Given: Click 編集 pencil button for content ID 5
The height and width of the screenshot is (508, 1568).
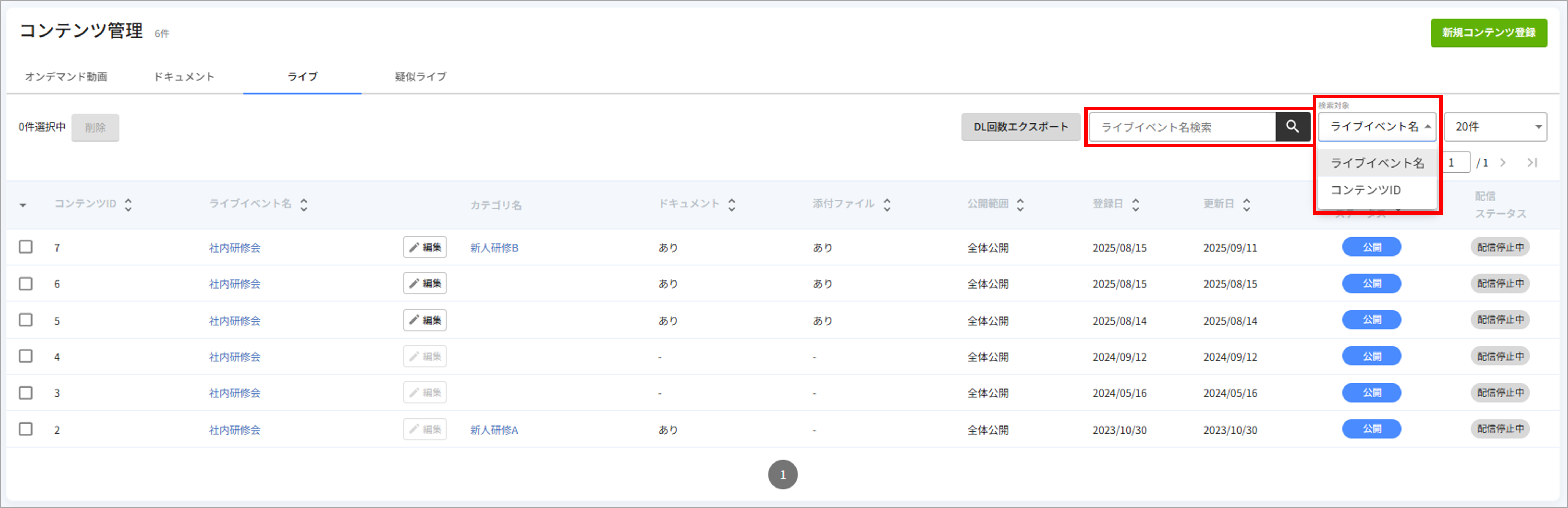Looking at the screenshot, I should [425, 320].
